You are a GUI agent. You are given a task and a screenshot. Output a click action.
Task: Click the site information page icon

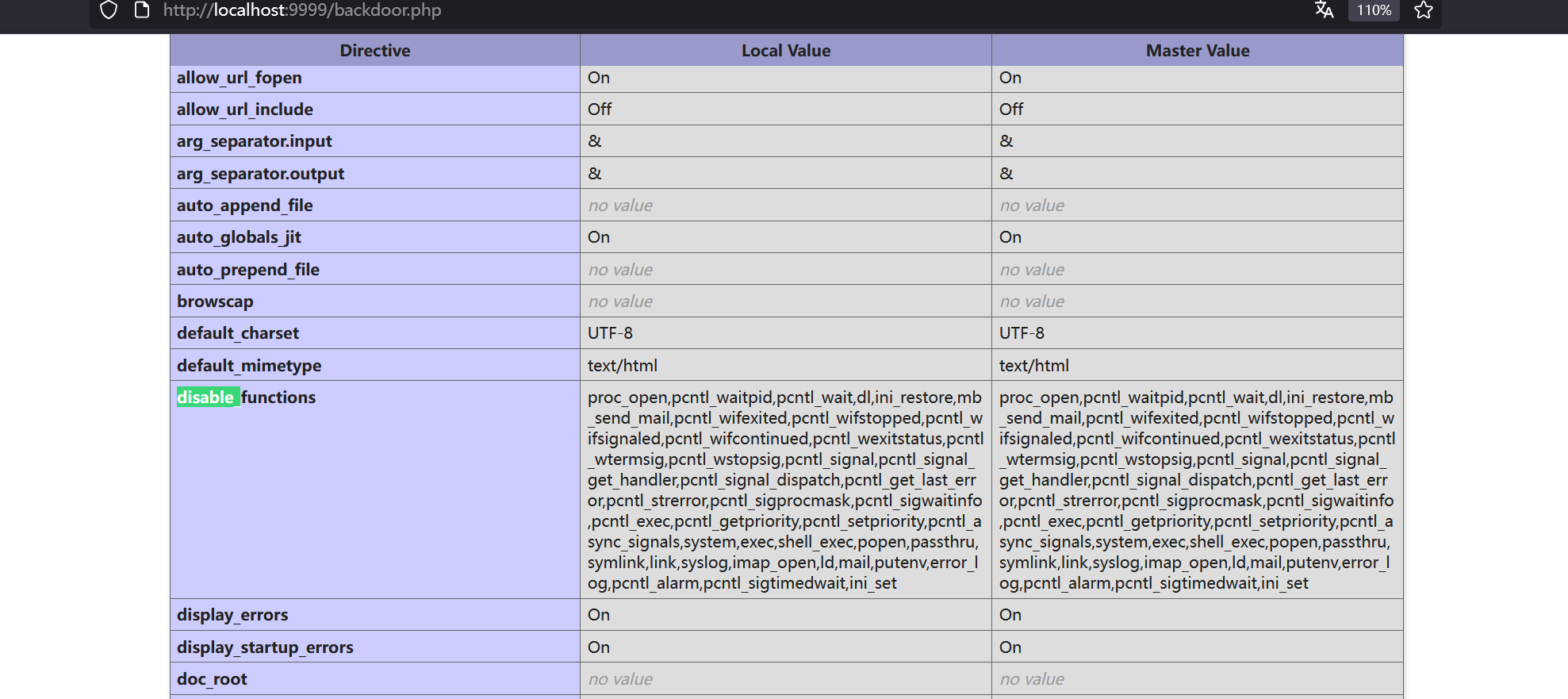(142, 10)
